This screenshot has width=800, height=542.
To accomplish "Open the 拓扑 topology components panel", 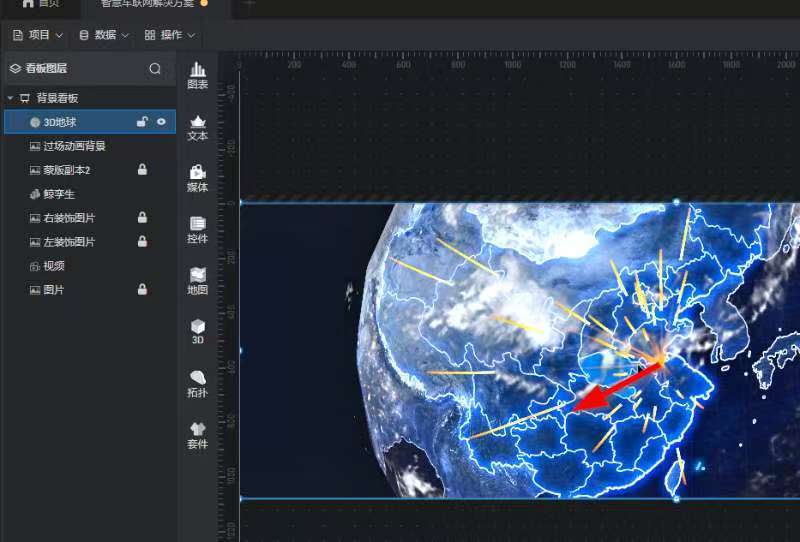I will 197,384.
